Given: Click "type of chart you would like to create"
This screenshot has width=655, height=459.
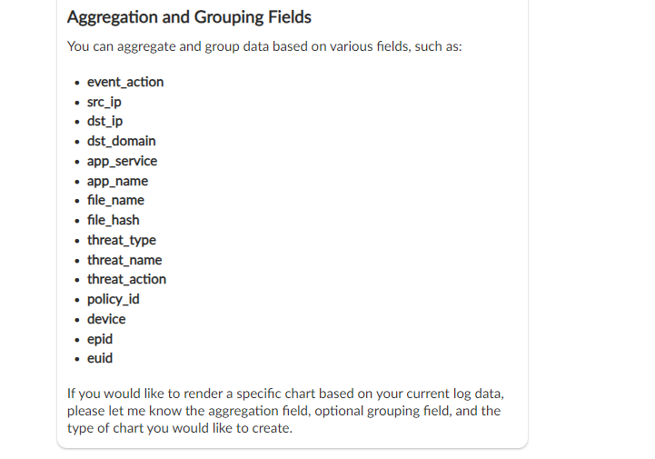Looking at the screenshot, I should pyautogui.click(x=180, y=429).
